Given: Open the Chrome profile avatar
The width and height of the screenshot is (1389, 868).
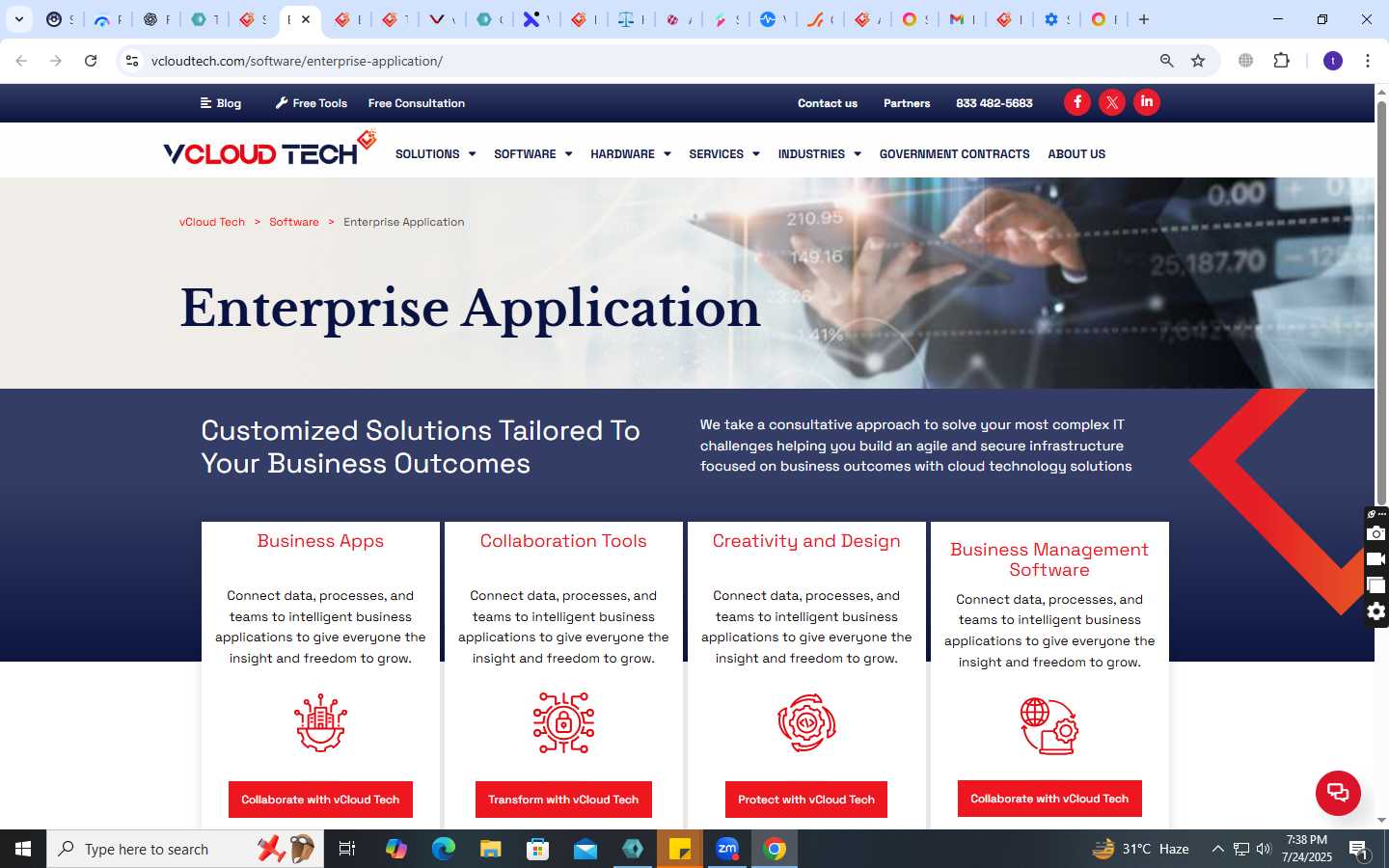Looking at the screenshot, I should pos(1333,61).
